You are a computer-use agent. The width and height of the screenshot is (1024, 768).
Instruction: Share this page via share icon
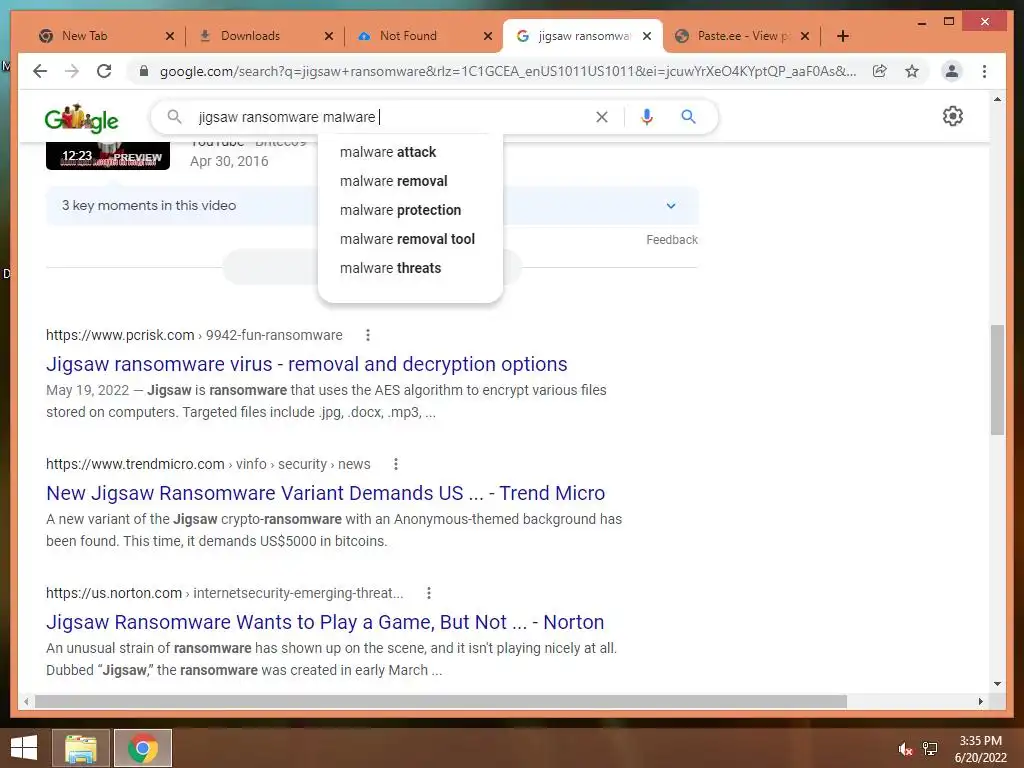(880, 71)
